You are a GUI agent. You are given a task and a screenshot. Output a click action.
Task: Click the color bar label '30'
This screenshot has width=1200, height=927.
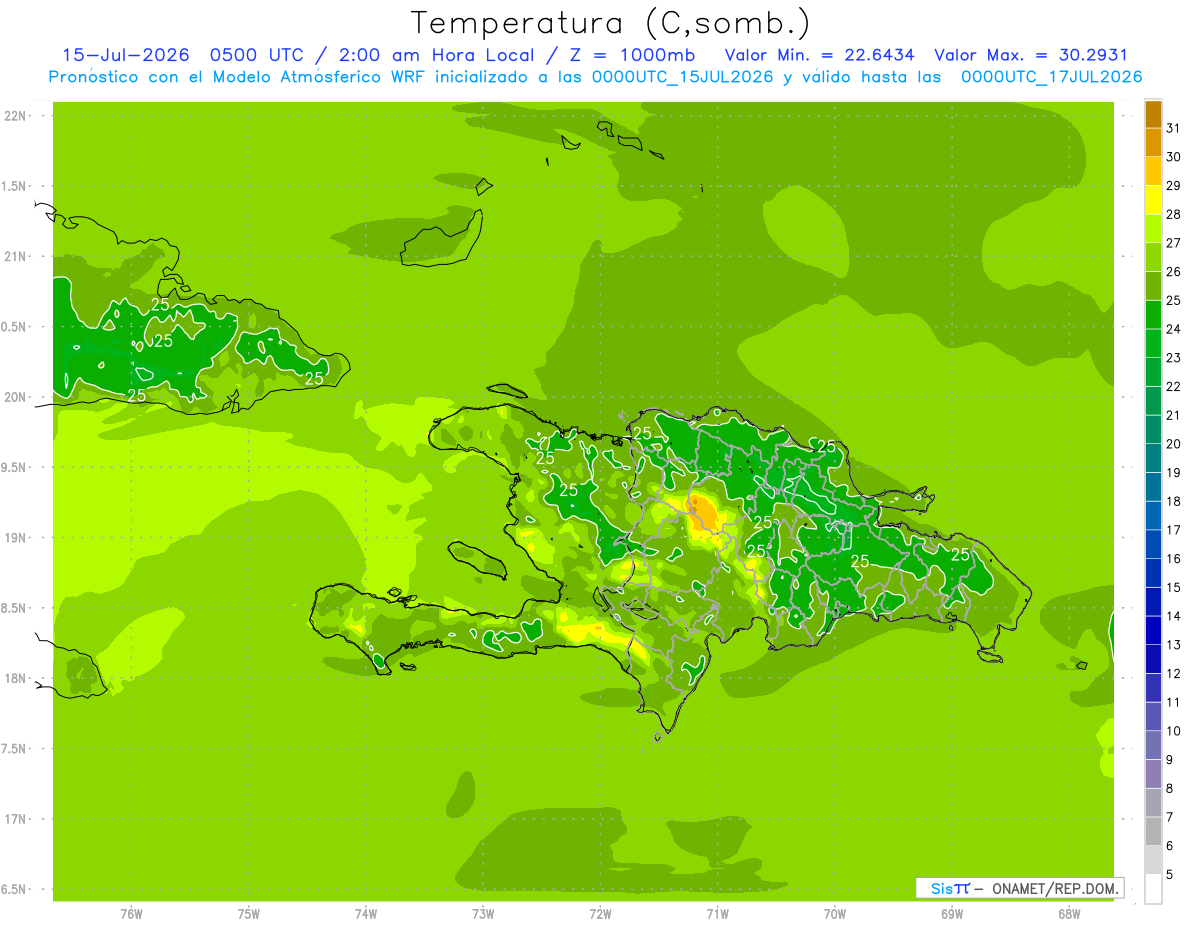click(1174, 157)
